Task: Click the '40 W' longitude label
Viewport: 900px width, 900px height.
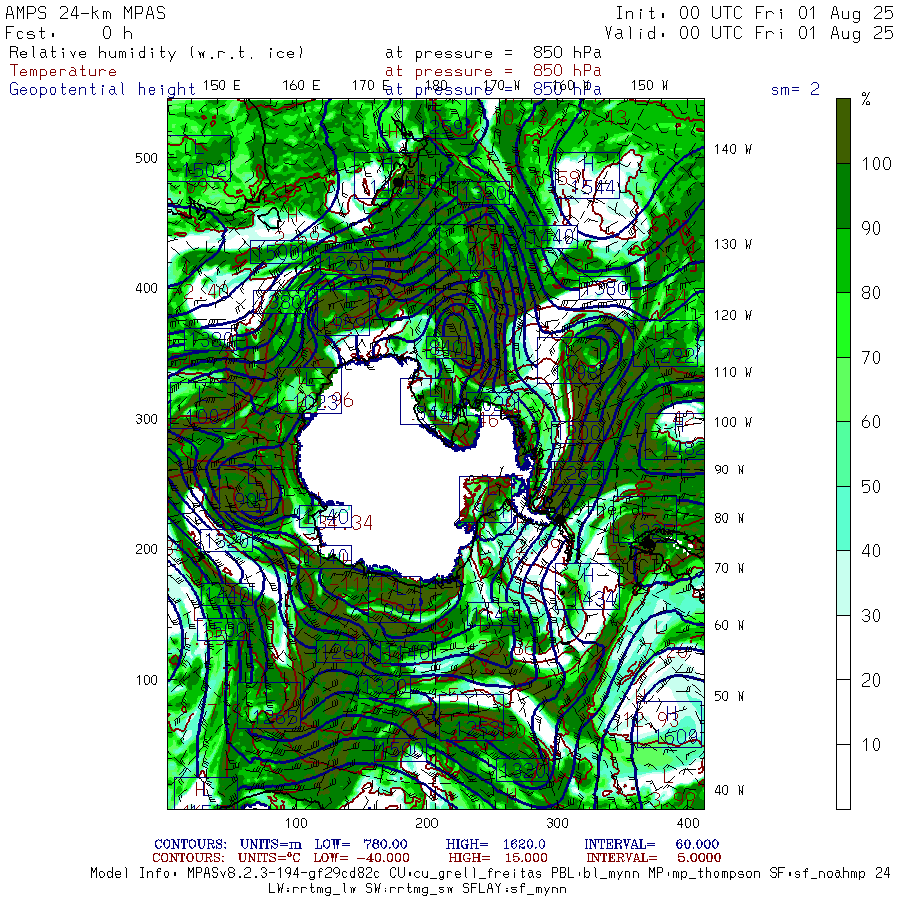Action: click(x=729, y=790)
